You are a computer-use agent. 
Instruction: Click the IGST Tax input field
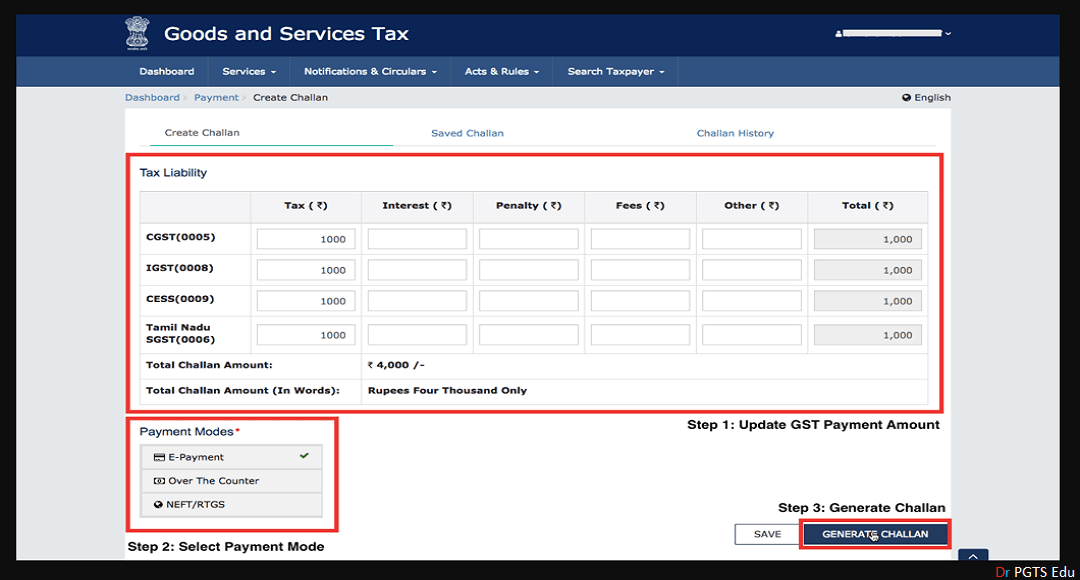point(306,270)
